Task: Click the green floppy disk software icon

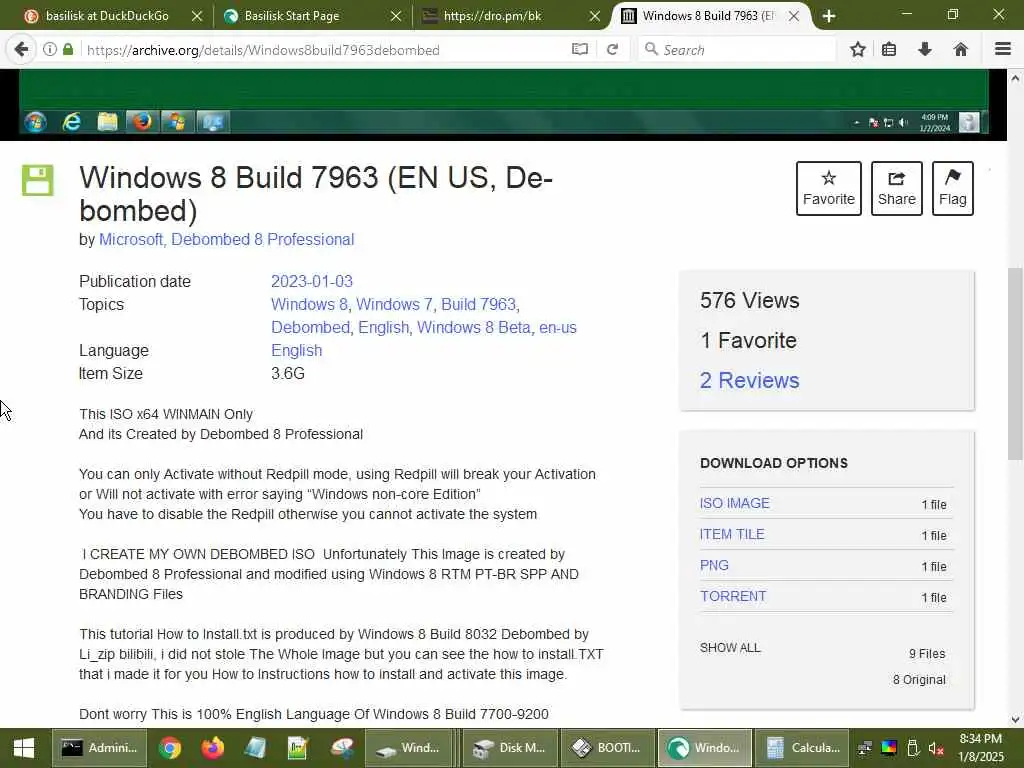Action: click(38, 180)
